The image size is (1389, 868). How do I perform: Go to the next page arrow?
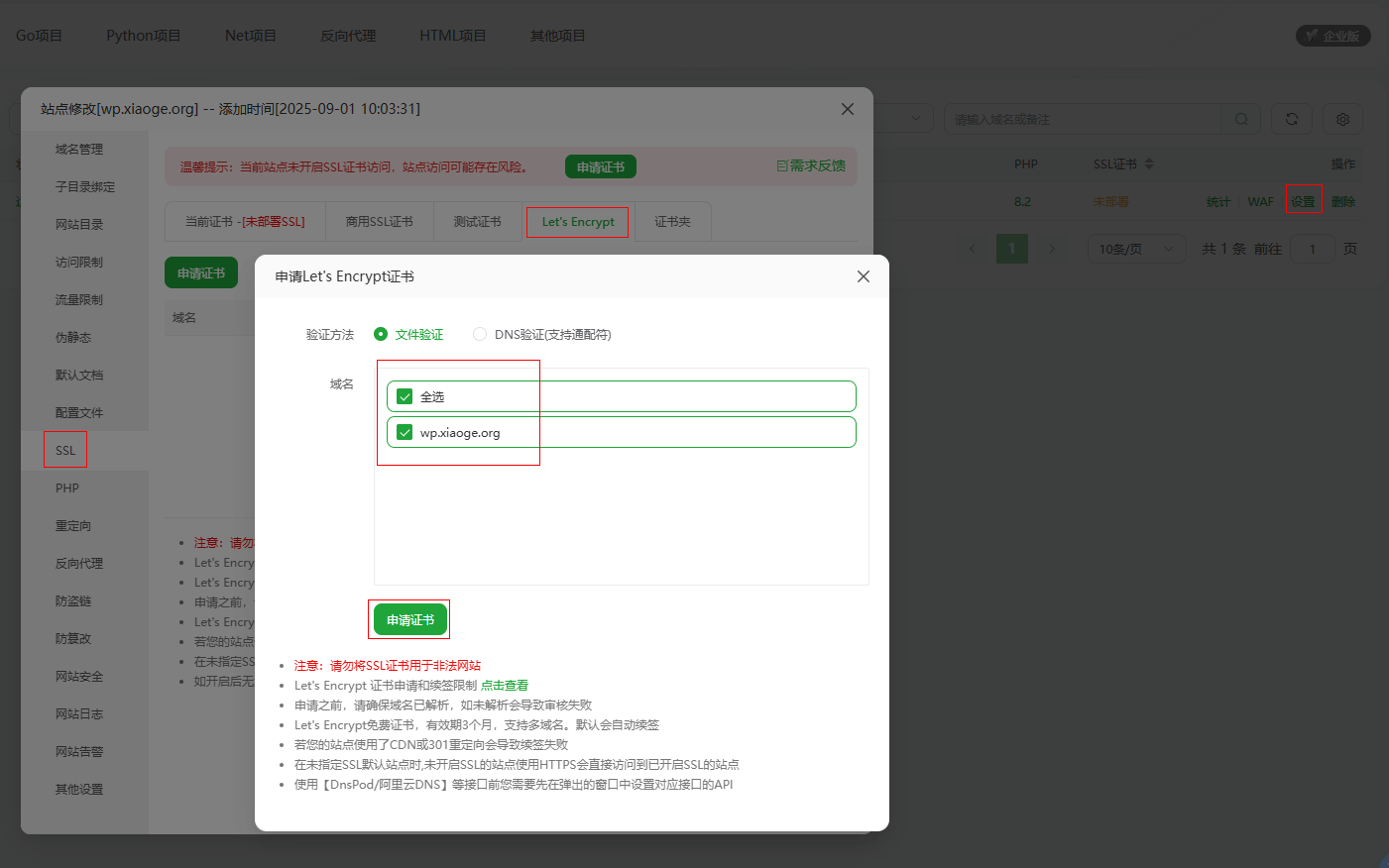(1051, 249)
